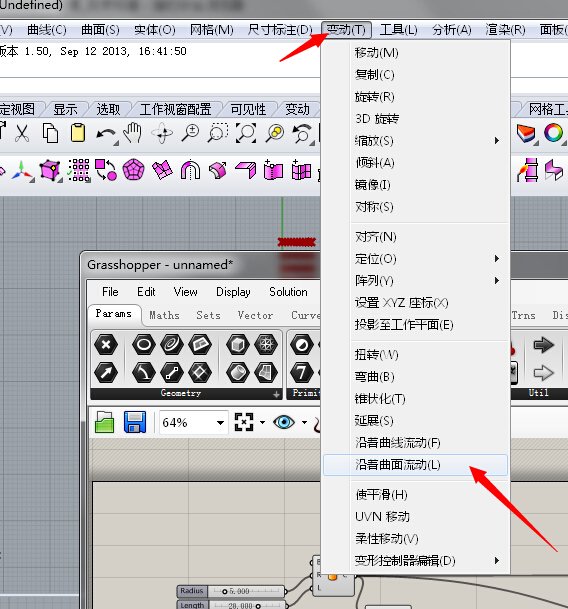Choose 沿着曲面流动(L) from the menu
The width and height of the screenshot is (568, 609).
coord(415,465)
